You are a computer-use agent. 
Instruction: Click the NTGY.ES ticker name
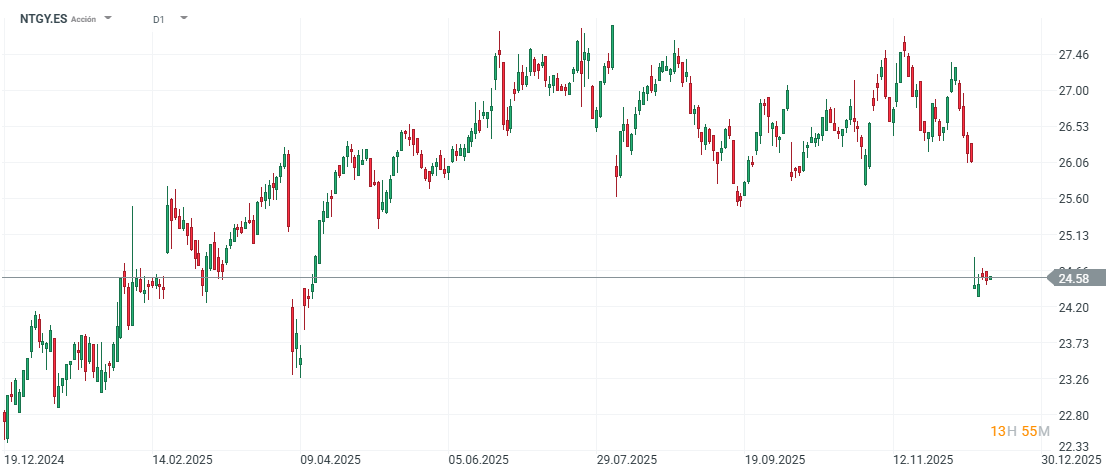point(43,19)
